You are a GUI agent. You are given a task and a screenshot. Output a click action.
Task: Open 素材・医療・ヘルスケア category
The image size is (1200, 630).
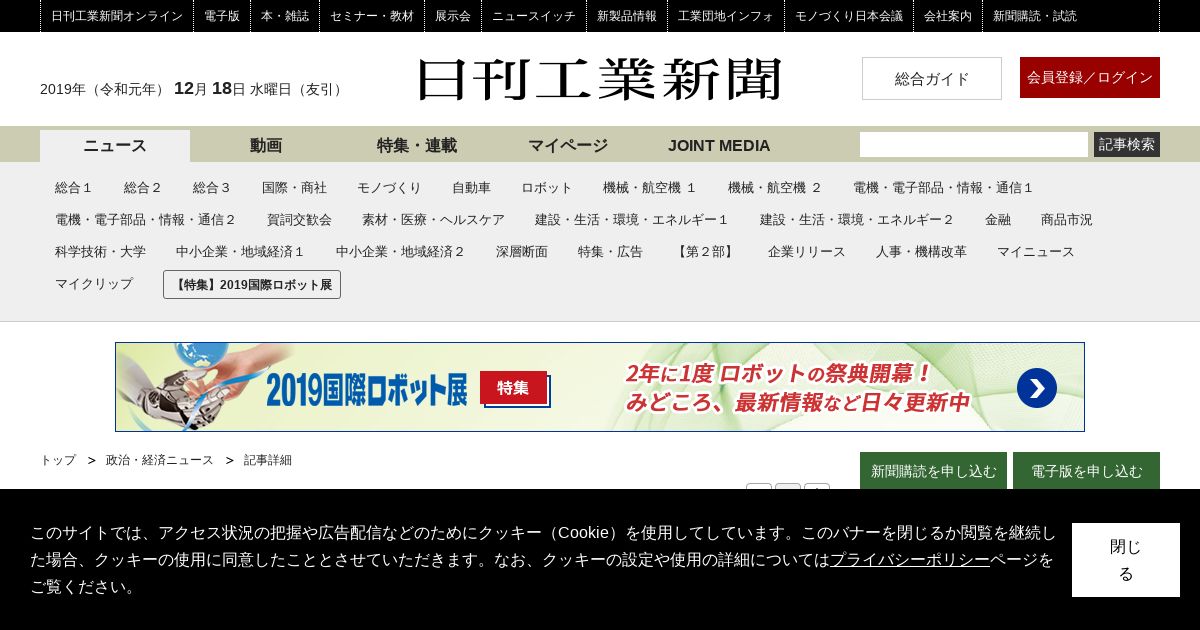433,220
